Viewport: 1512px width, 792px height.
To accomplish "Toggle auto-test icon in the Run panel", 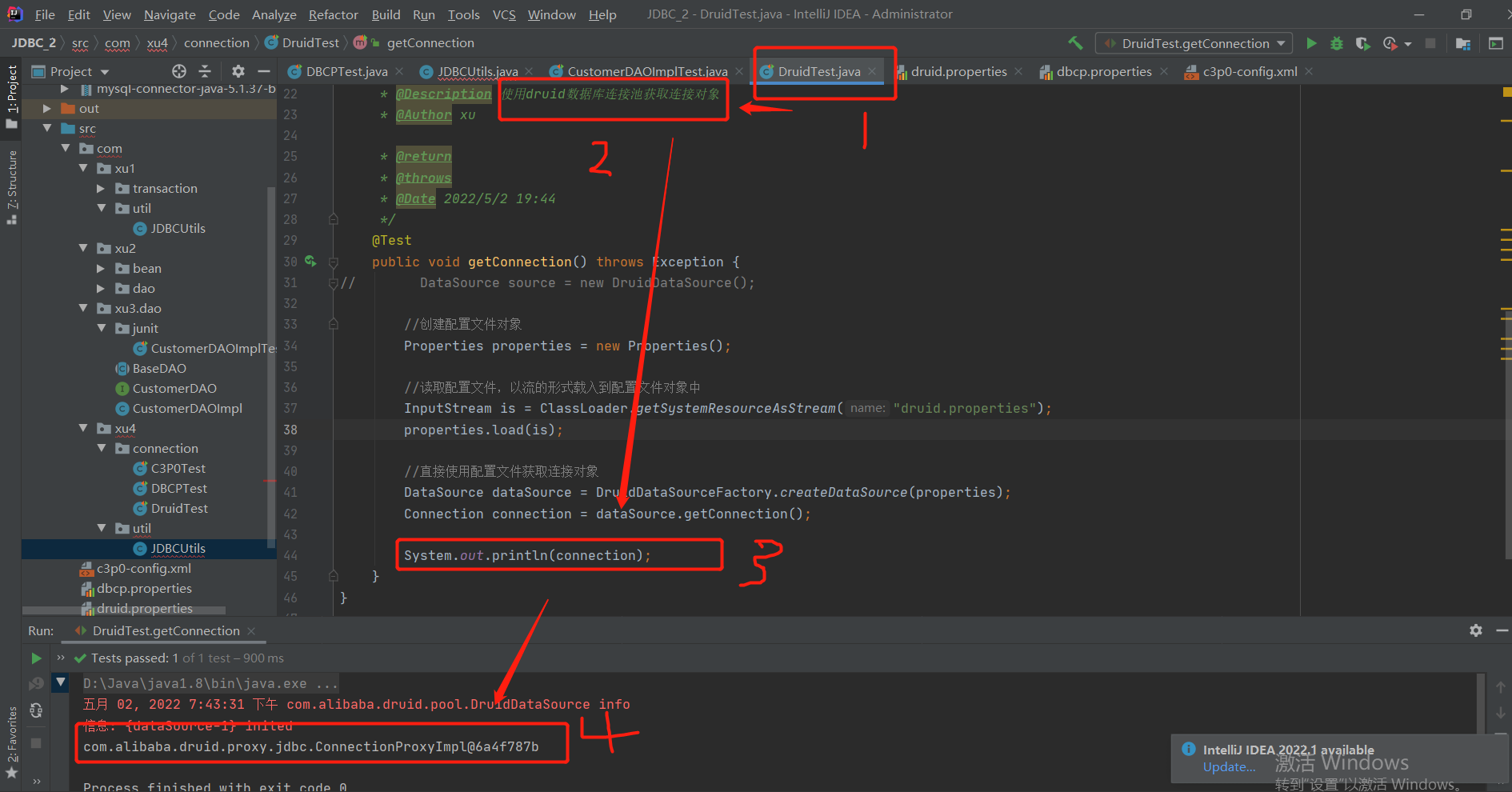I will point(36,710).
